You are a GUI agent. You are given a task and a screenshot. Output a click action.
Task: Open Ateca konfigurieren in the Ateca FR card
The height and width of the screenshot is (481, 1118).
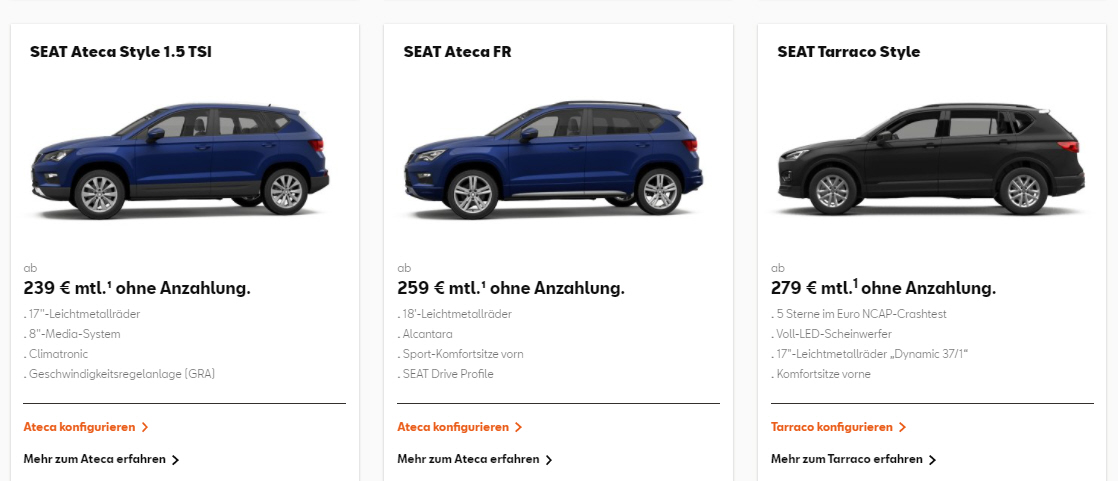click(453, 427)
